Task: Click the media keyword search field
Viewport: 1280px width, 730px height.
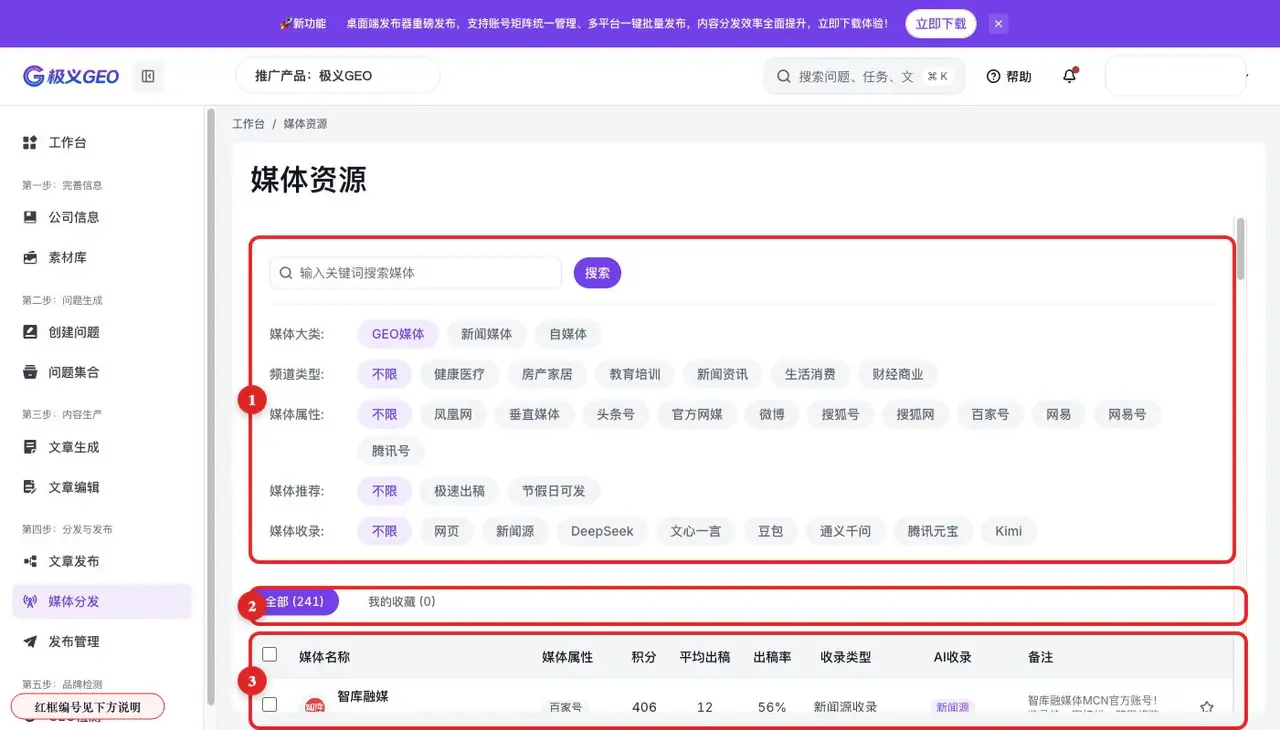Action: coord(416,273)
